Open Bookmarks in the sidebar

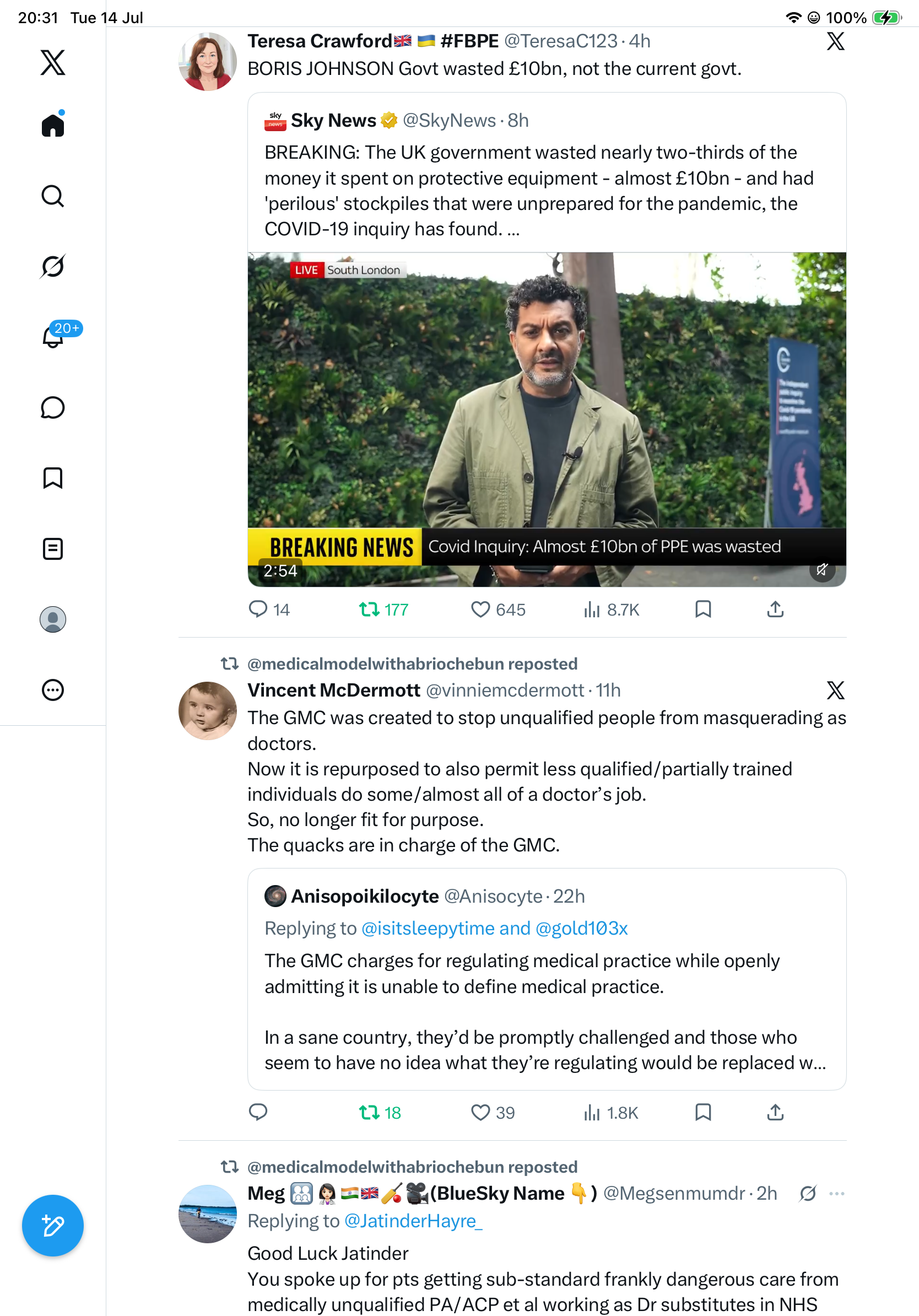(x=53, y=478)
